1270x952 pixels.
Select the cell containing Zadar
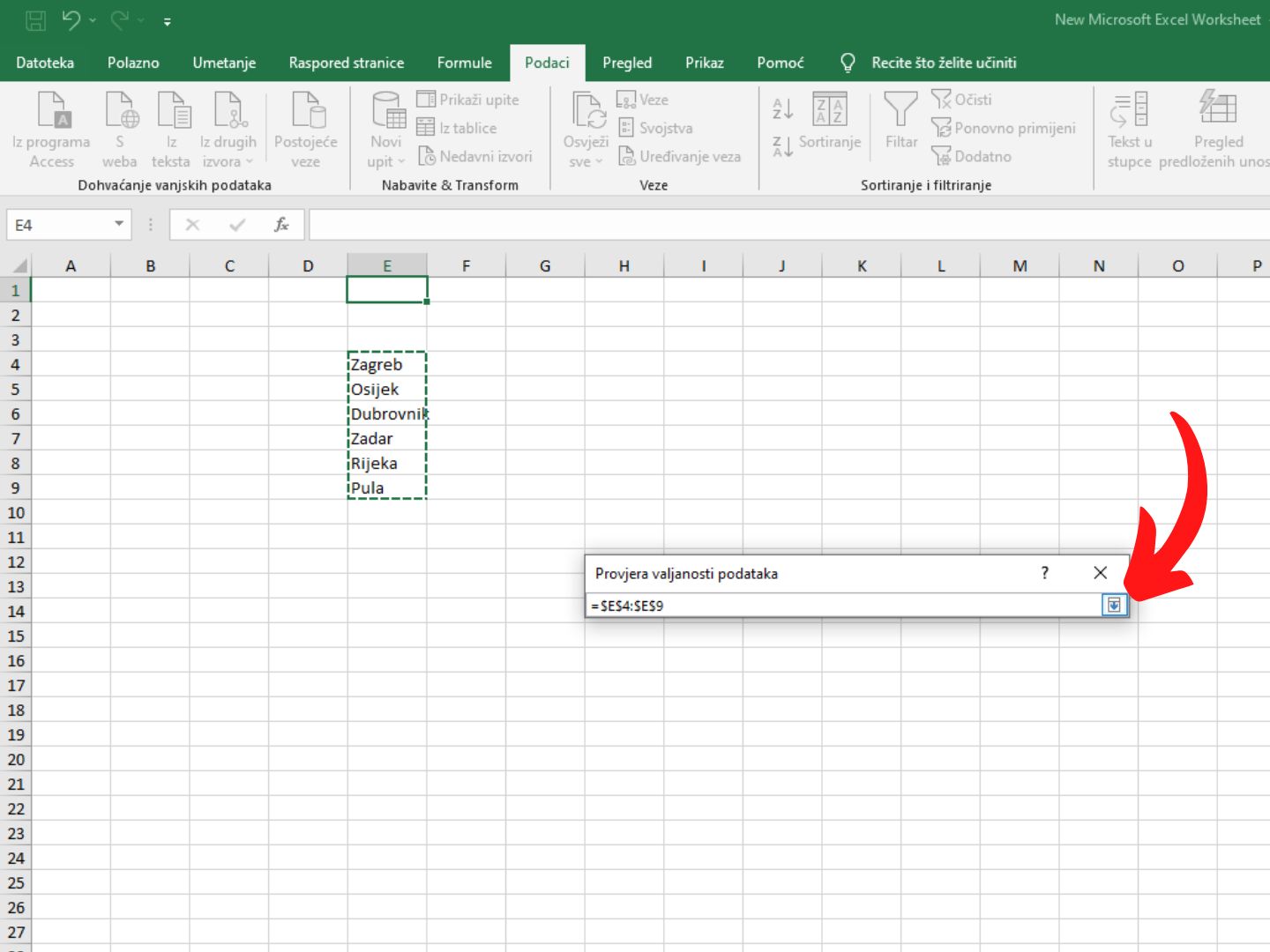(387, 438)
